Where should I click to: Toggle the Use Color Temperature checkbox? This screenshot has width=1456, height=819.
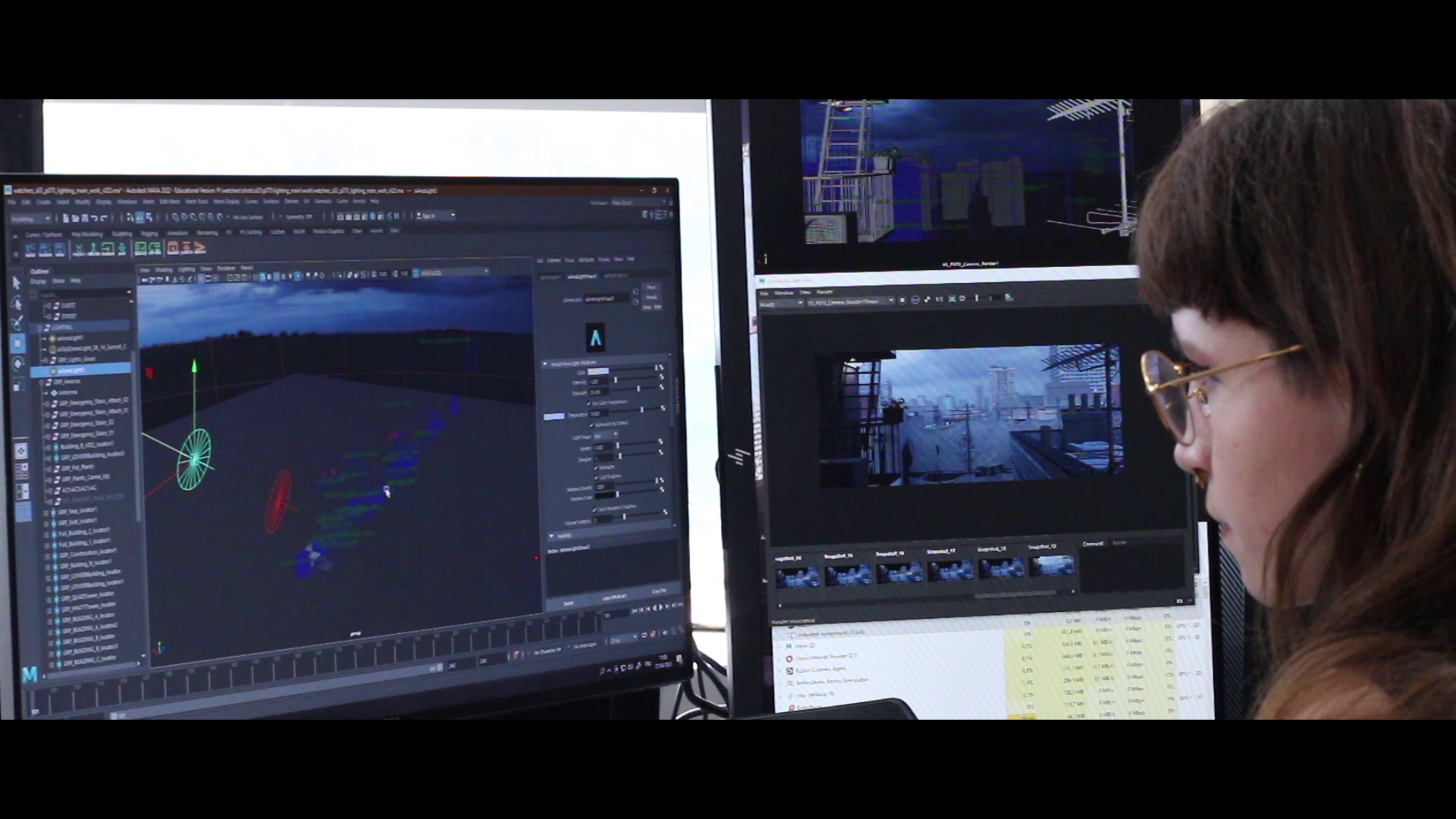[588, 403]
